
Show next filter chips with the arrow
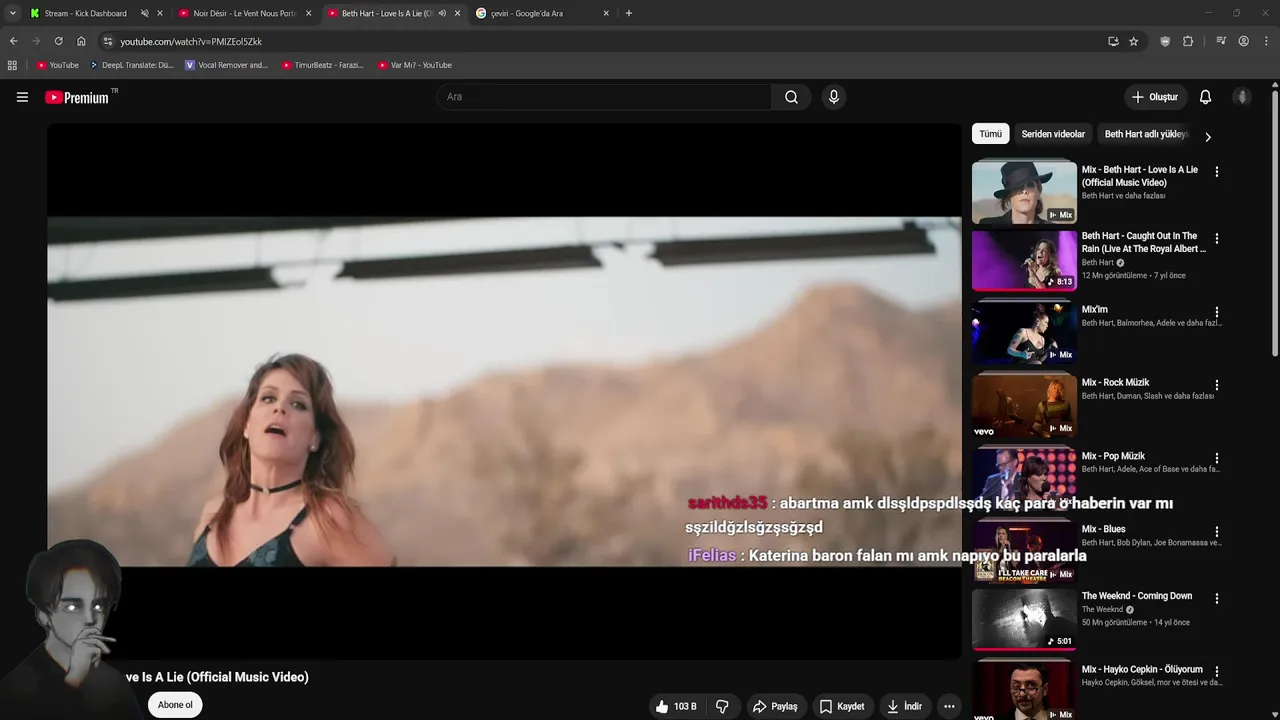click(x=1207, y=137)
